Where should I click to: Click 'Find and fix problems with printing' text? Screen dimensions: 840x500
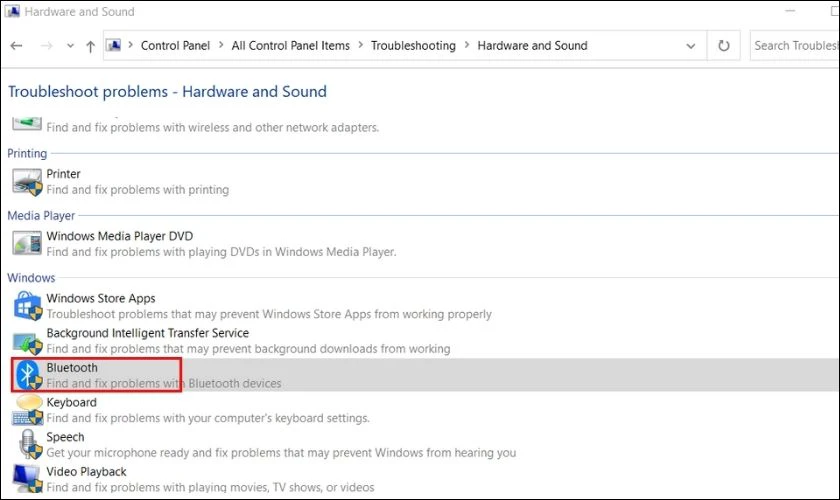[138, 190]
